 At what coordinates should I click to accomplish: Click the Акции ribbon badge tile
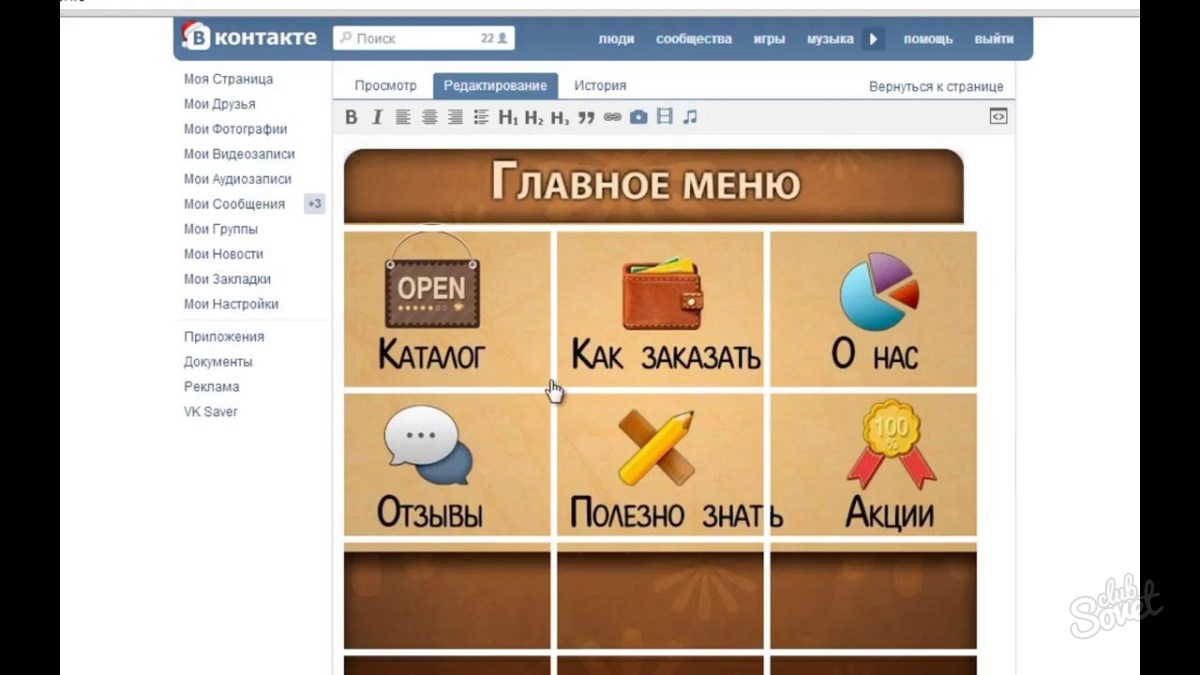coord(873,465)
